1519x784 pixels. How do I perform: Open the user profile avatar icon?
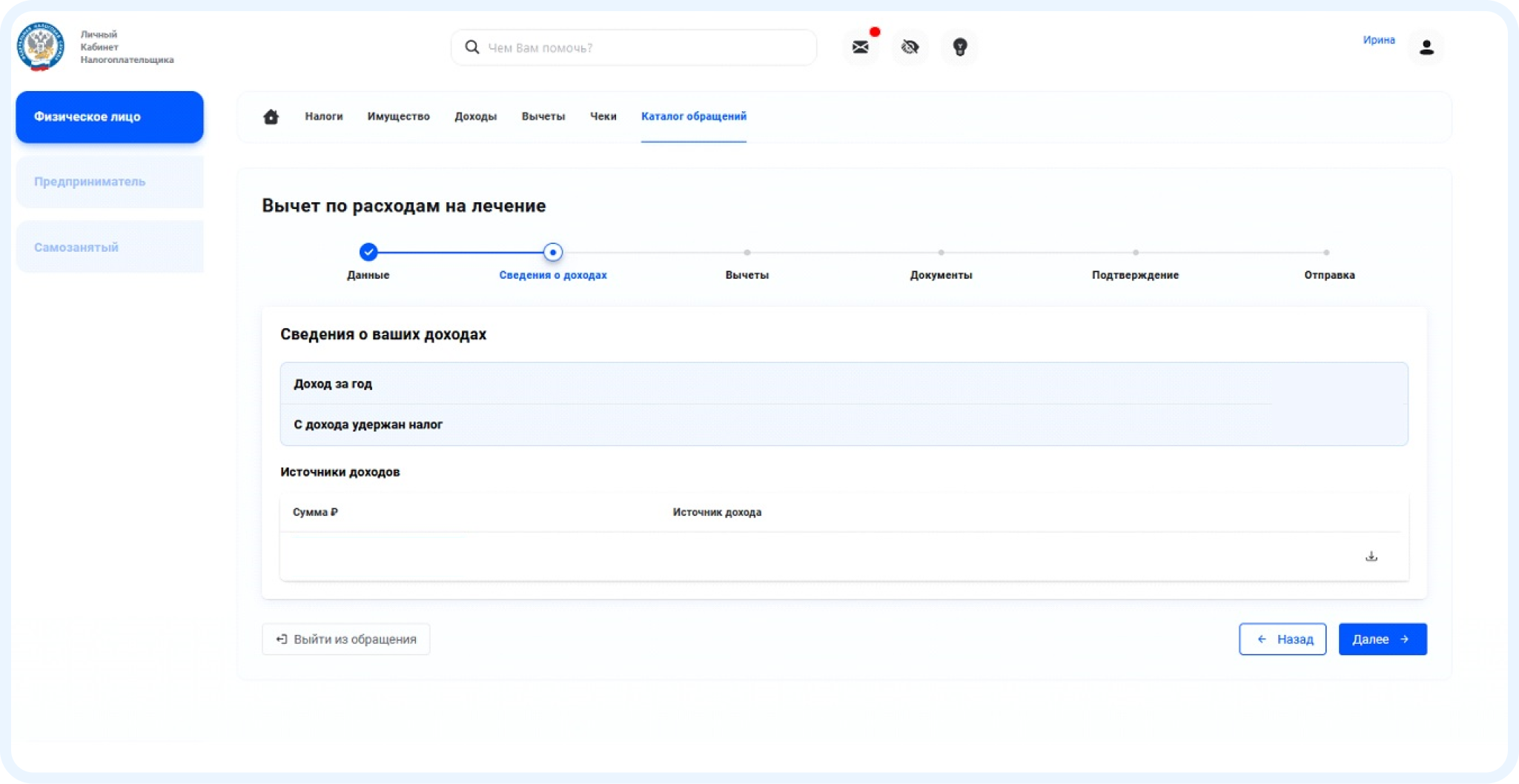click(x=1426, y=47)
